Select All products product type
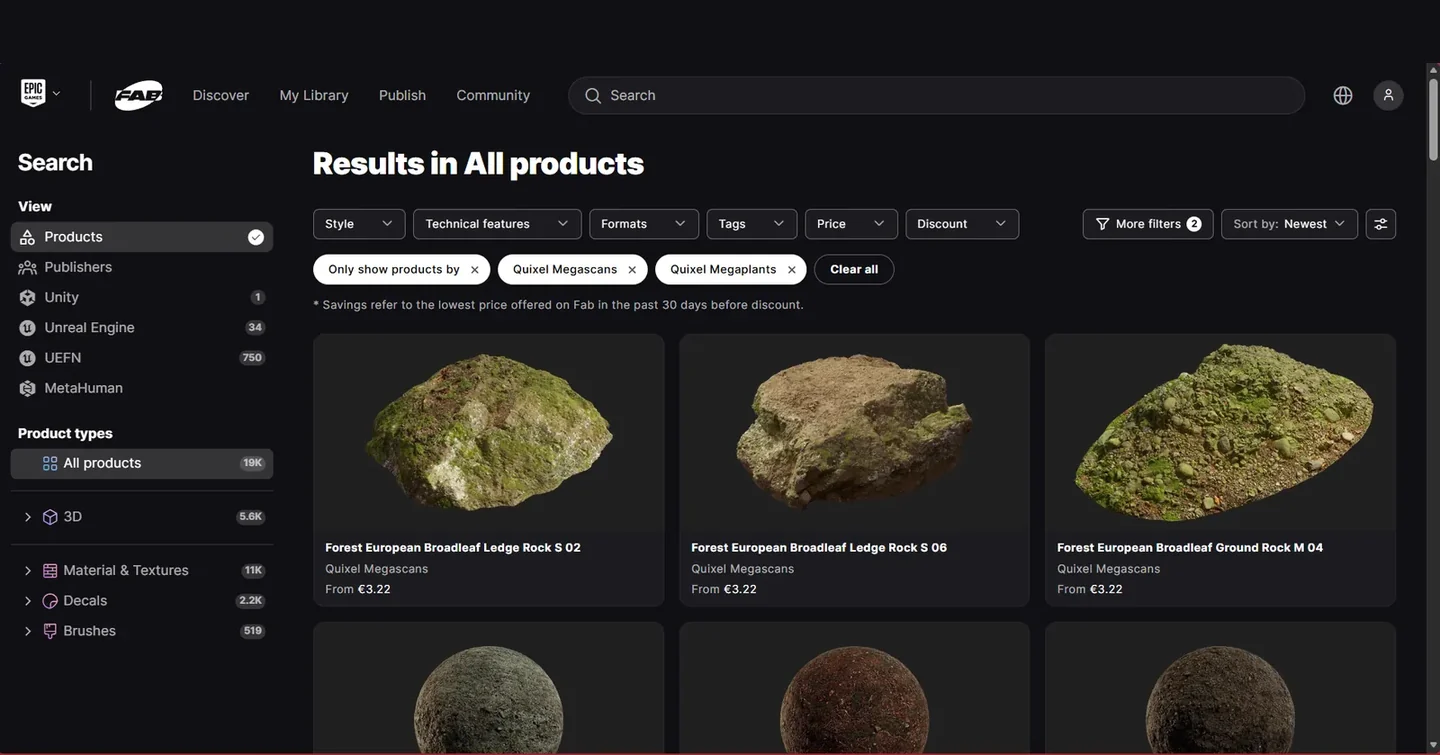 [141, 463]
